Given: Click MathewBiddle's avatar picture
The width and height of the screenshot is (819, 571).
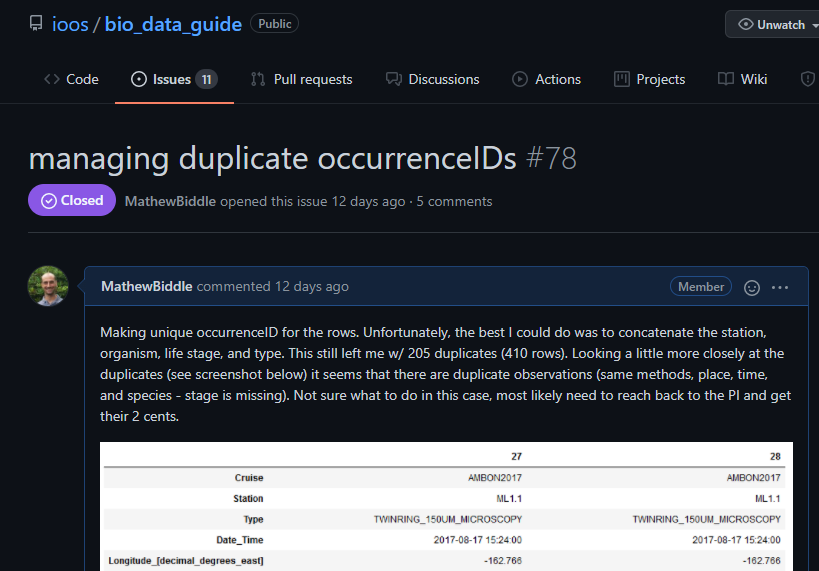Looking at the screenshot, I should coord(48,286).
